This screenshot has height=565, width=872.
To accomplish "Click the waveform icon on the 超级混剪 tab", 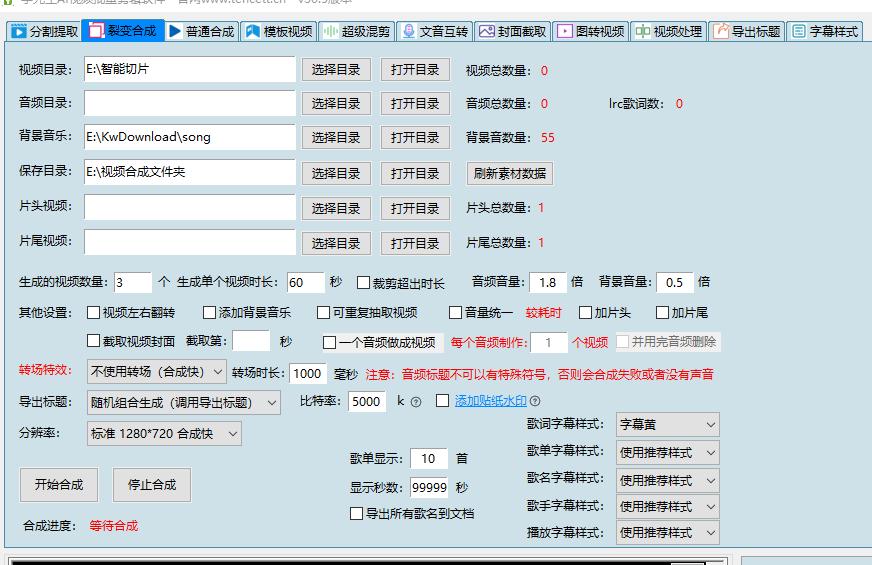I will (x=330, y=31).
